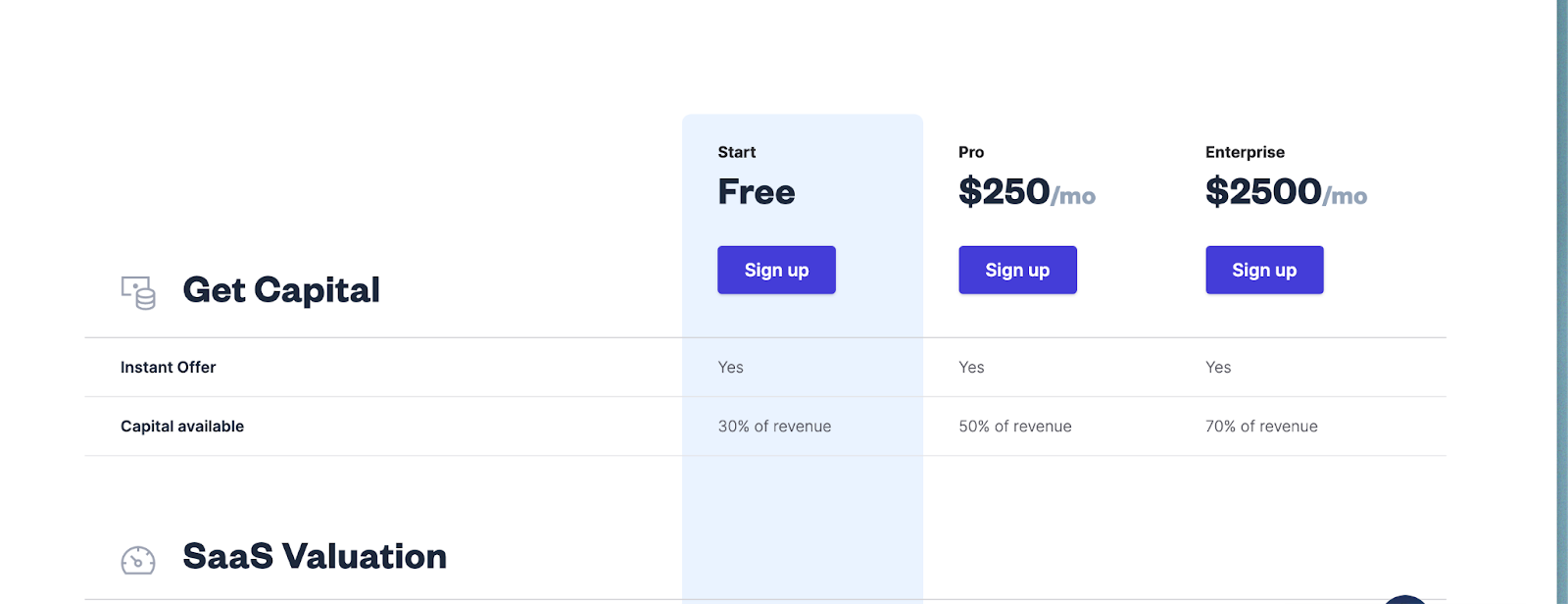Select the Start plan heading

click(x=737, y=152)
